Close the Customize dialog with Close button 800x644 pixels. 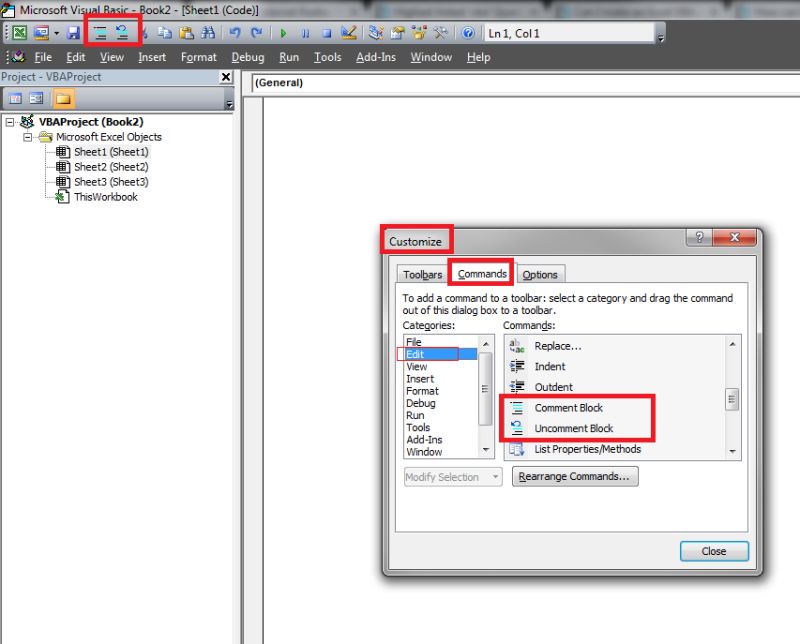[714, 551]
